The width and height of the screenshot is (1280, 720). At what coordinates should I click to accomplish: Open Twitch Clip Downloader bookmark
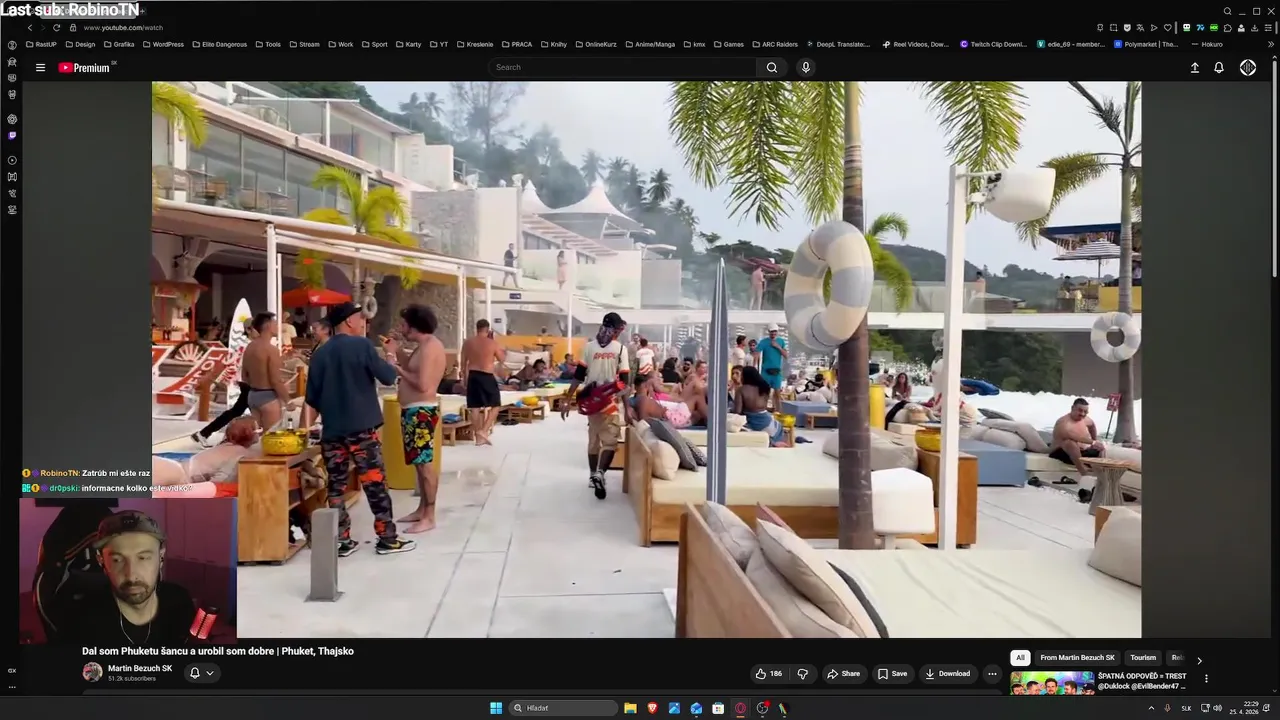tap(994, 44)
